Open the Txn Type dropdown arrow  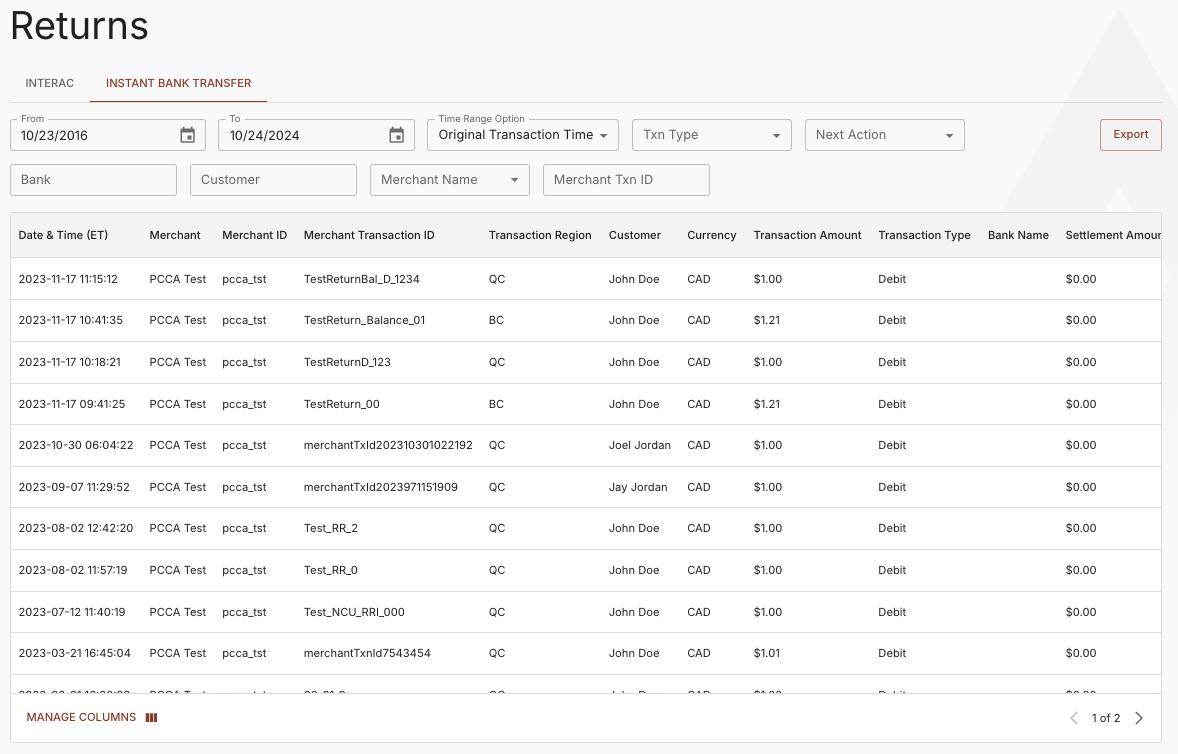click(x=776, y=135)
